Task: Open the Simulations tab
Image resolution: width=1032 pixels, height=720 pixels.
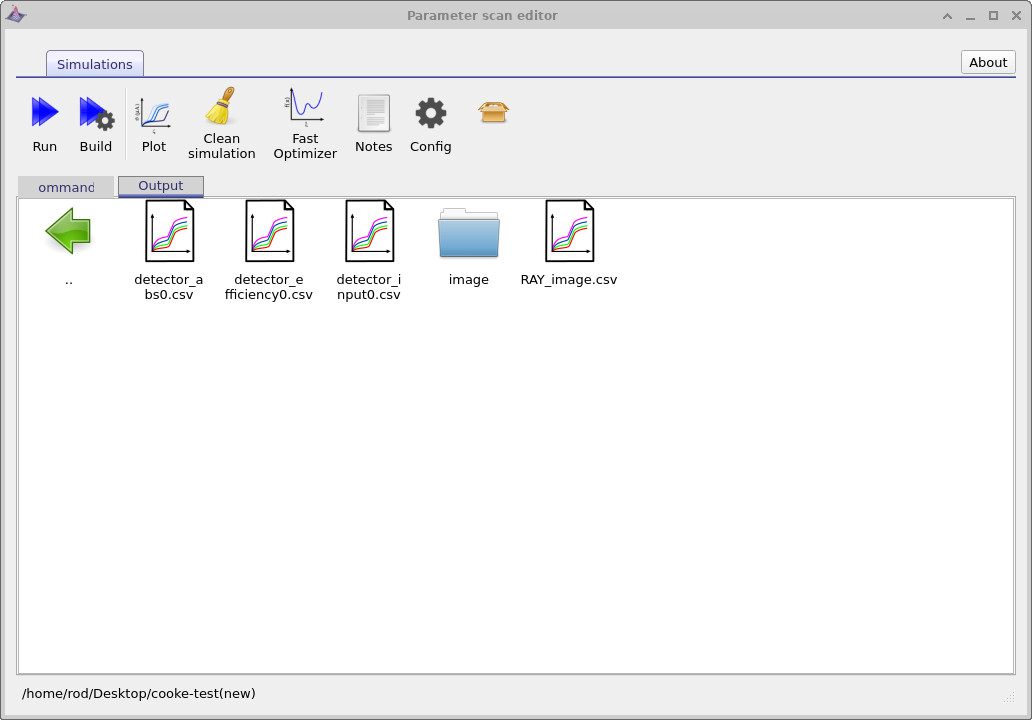Action: click(x=94, y=63)
